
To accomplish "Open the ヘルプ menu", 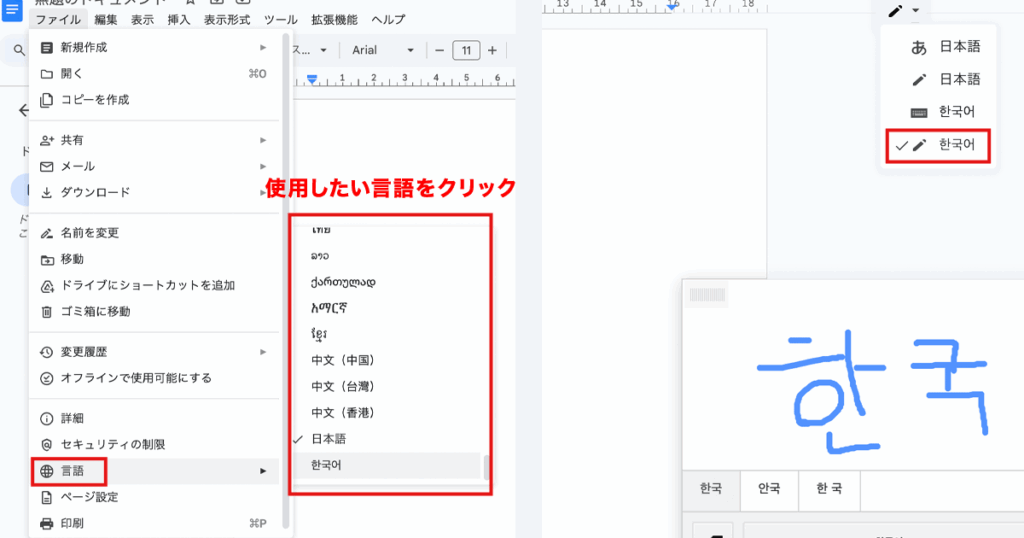I will click(389, 20).
